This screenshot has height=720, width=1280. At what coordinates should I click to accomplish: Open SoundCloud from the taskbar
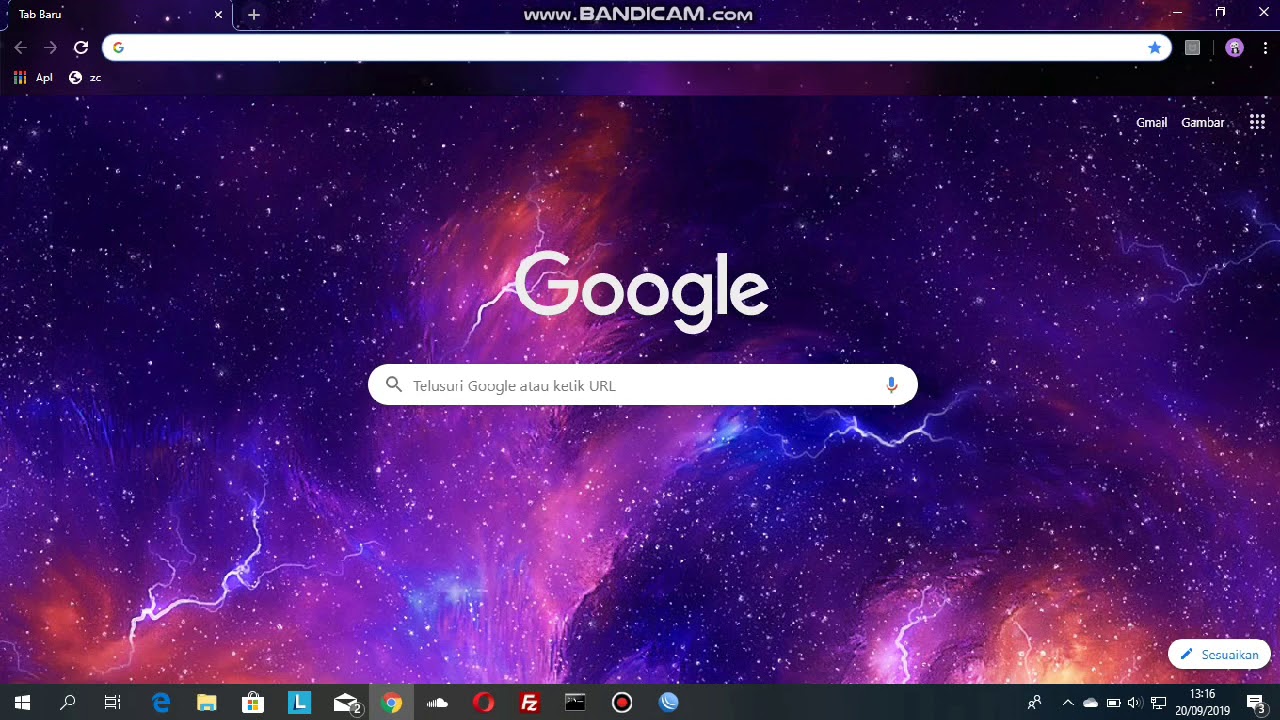click(x=437, y=703)
